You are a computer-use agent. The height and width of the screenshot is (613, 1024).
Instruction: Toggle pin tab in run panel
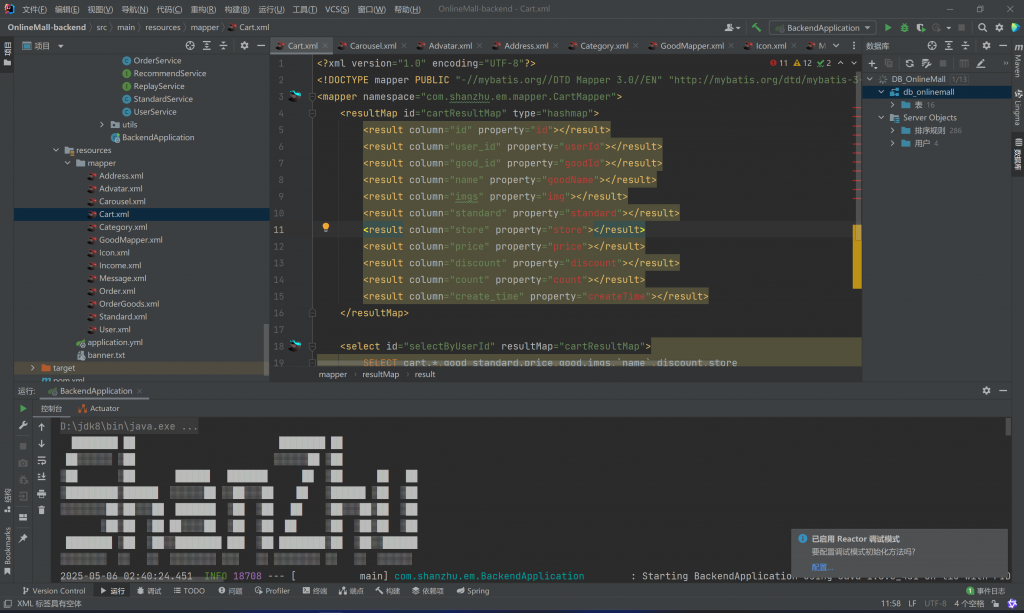[23, 538]
